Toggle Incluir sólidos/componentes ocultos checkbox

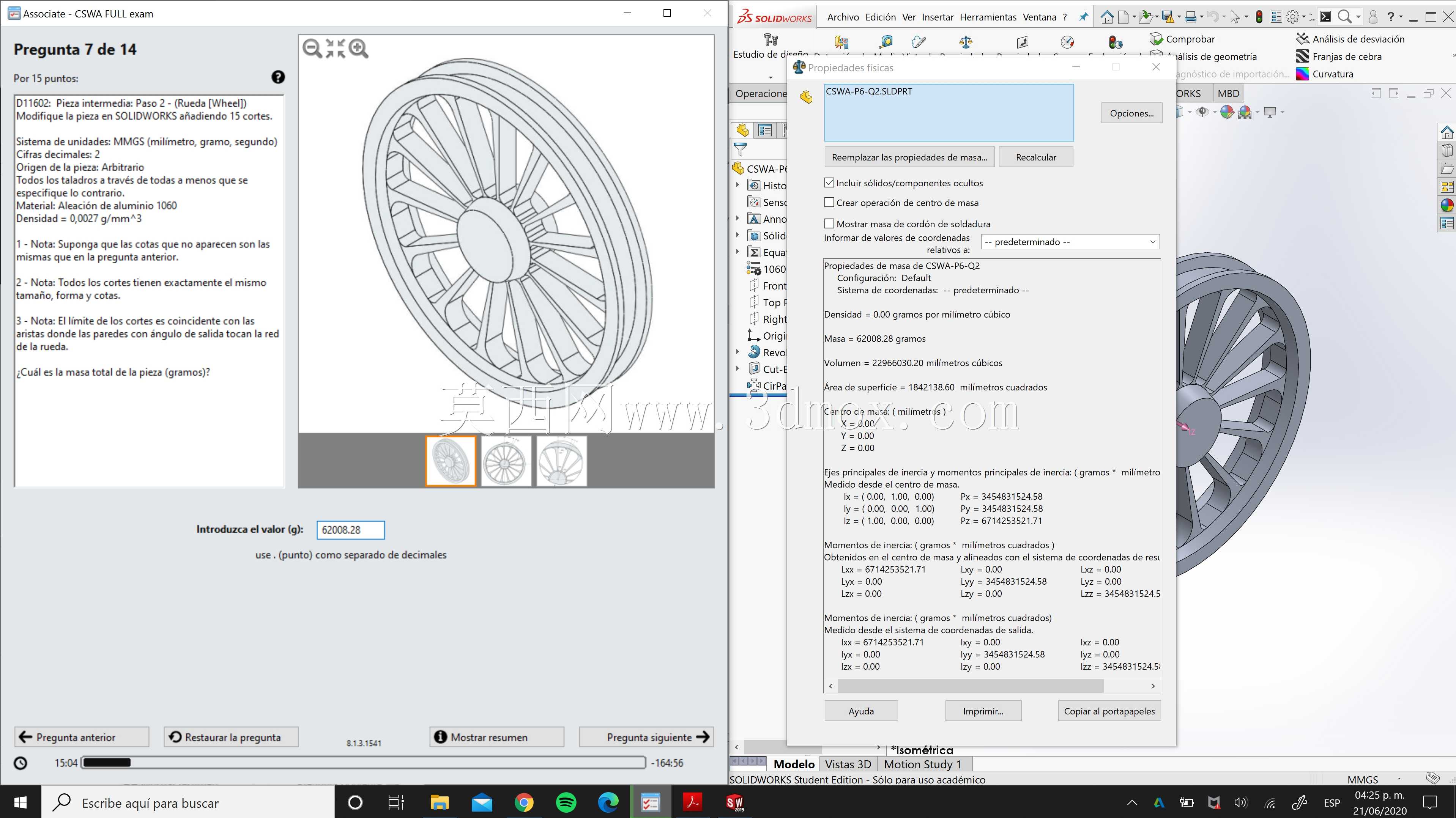[x=829, y=183]
